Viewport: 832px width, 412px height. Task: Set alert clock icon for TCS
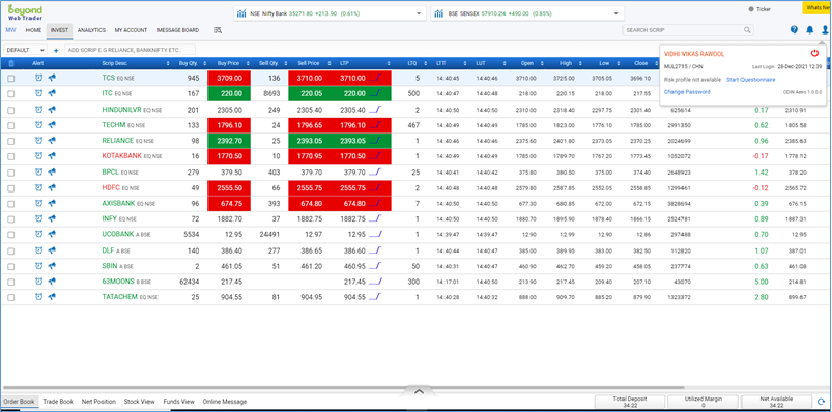coord(39,78)
